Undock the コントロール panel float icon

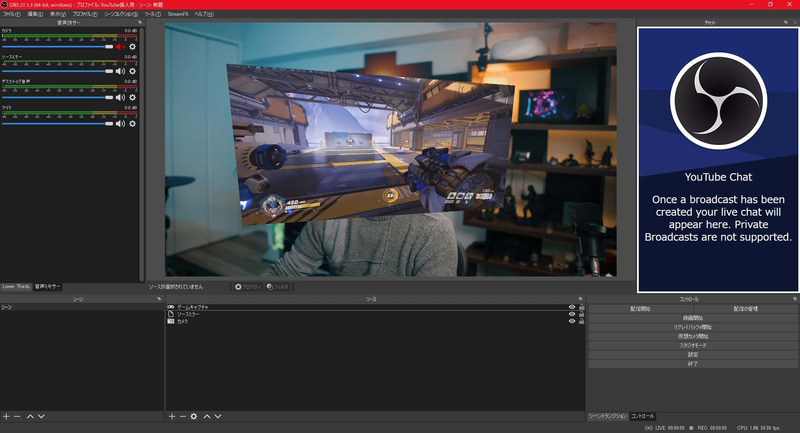(x=795, y=299)
